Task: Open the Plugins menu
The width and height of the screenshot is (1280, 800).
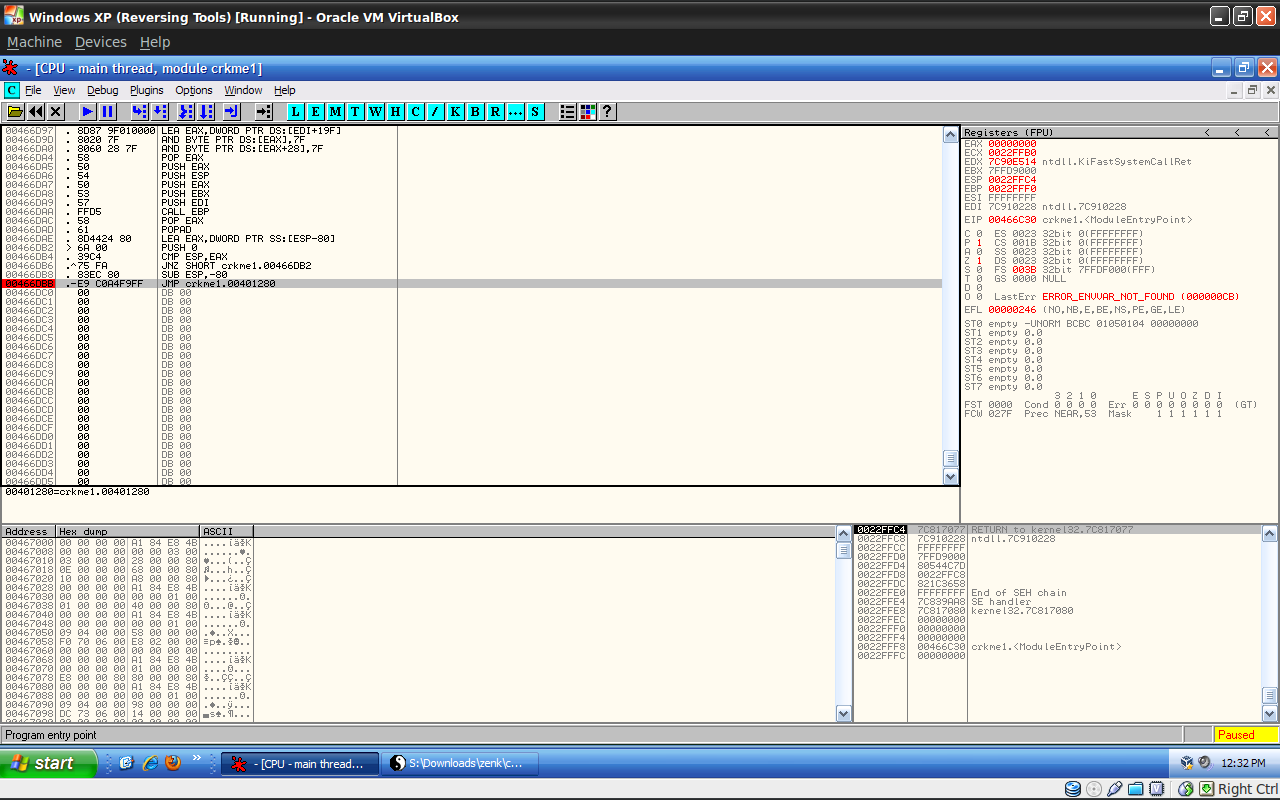Action: pyautogui.click(x=146, y=90)
